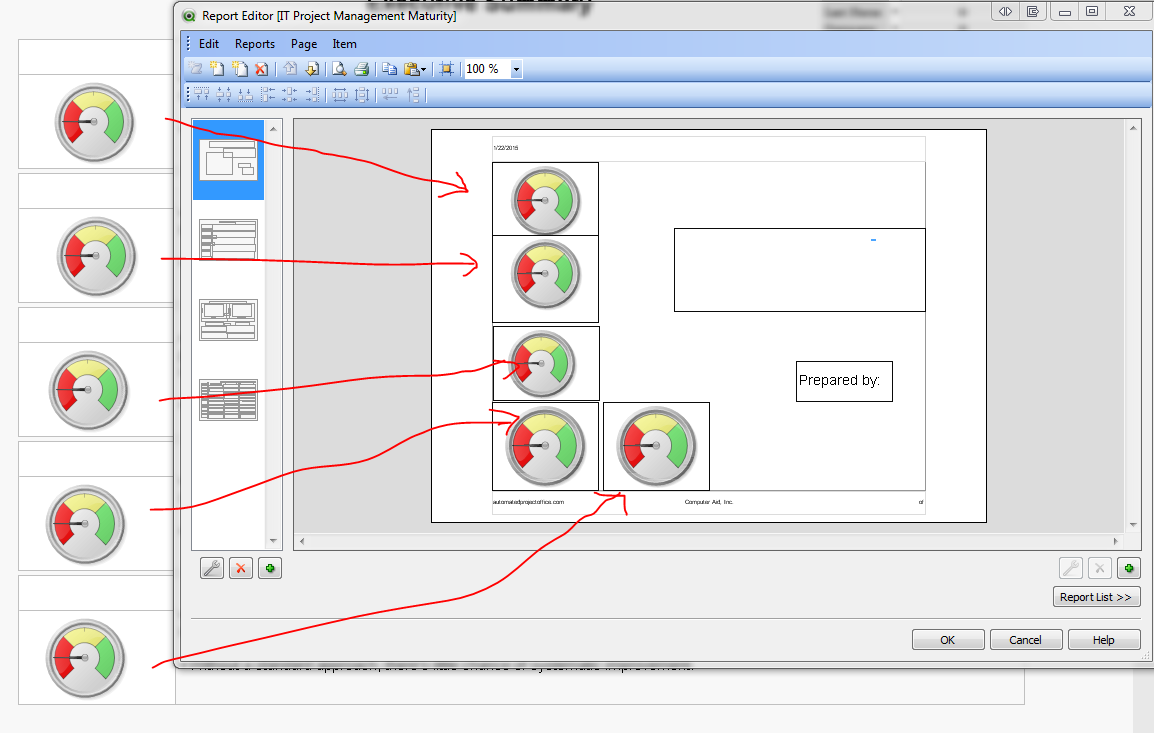This screenshot has width=1154, height=733.
Task: Expand the paste options arrow
Action: click(423, 70)
